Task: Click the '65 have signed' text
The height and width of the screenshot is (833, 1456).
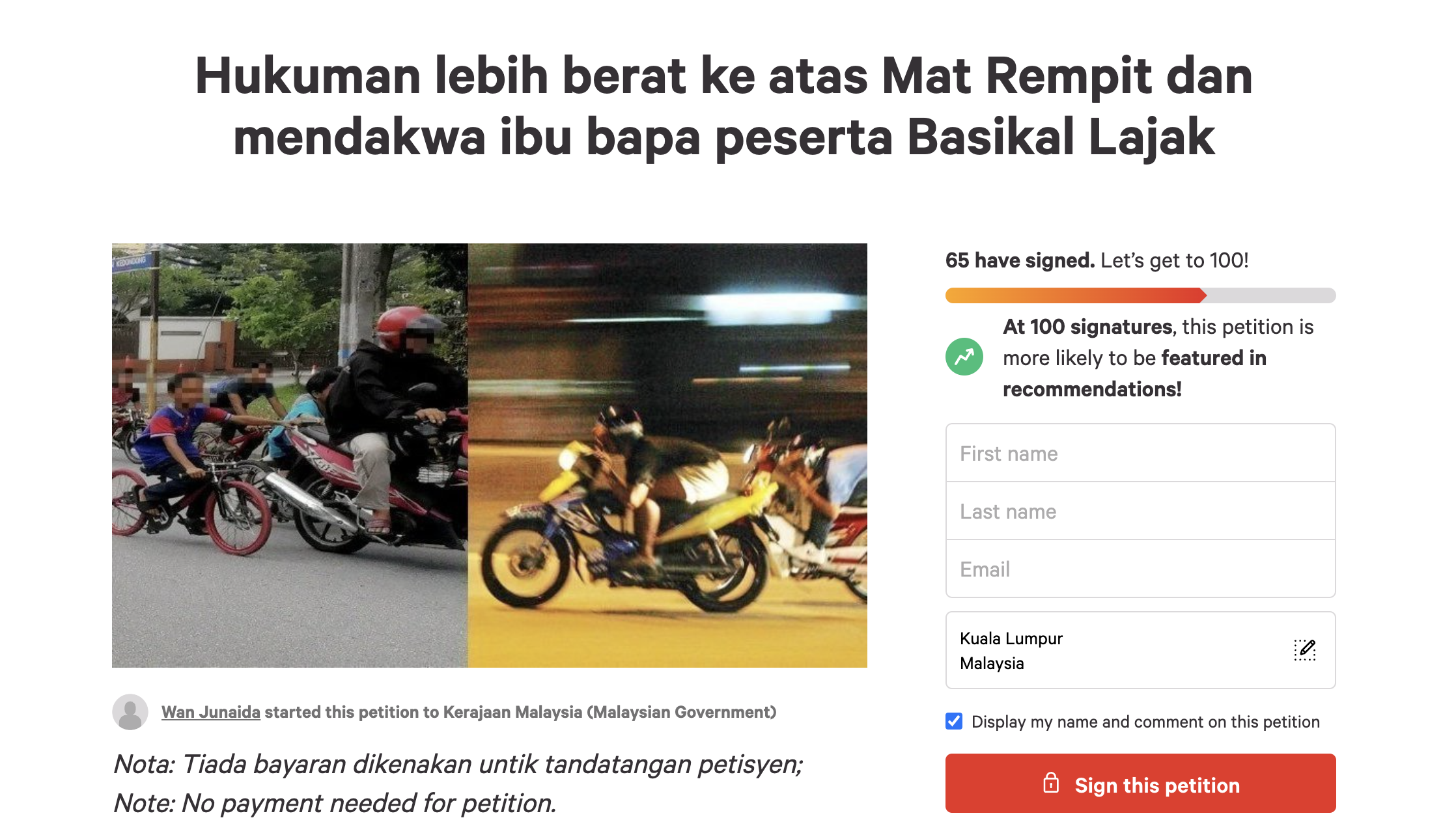Action: point(1020,260)
